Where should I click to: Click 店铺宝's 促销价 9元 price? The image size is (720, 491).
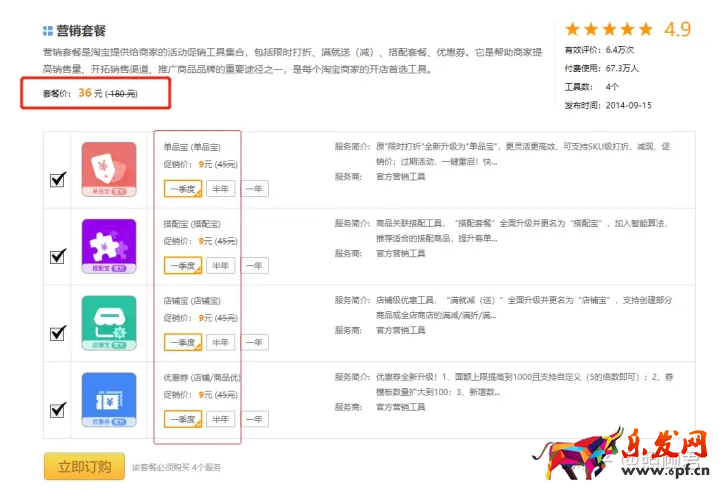pos(201,318)
